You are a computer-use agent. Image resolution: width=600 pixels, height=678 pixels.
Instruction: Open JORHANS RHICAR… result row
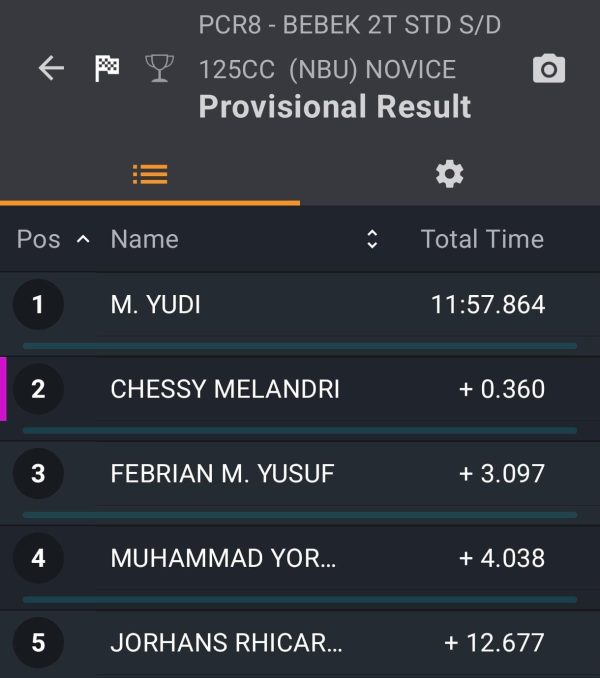pos(300,644)
